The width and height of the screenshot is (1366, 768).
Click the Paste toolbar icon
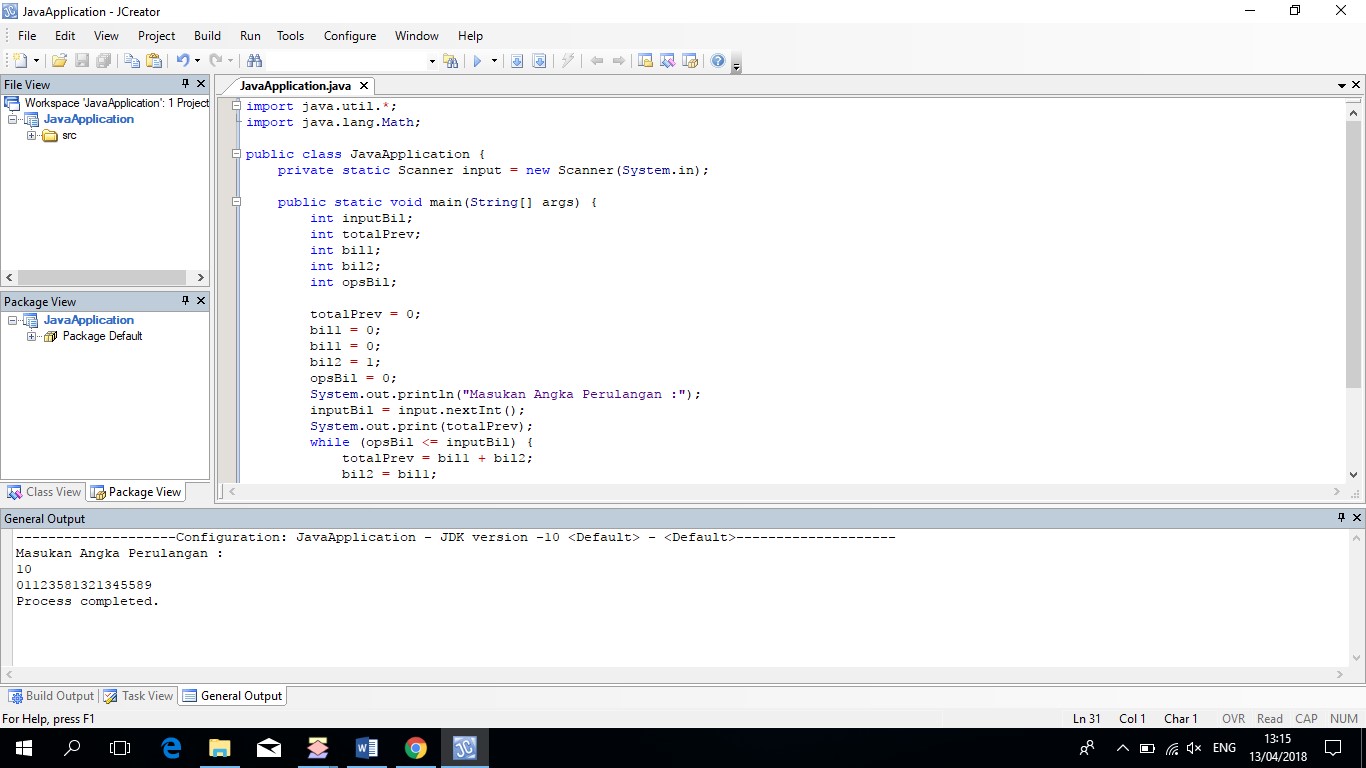coord(154,61)
